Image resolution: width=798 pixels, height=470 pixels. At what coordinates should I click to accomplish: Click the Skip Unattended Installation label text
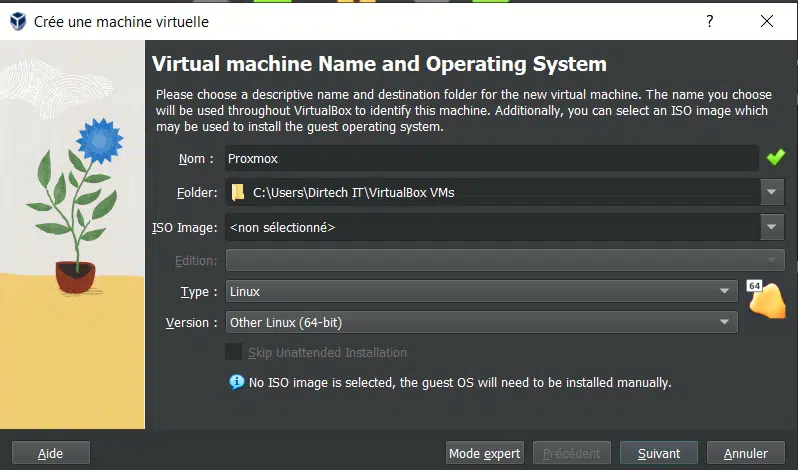327,352
